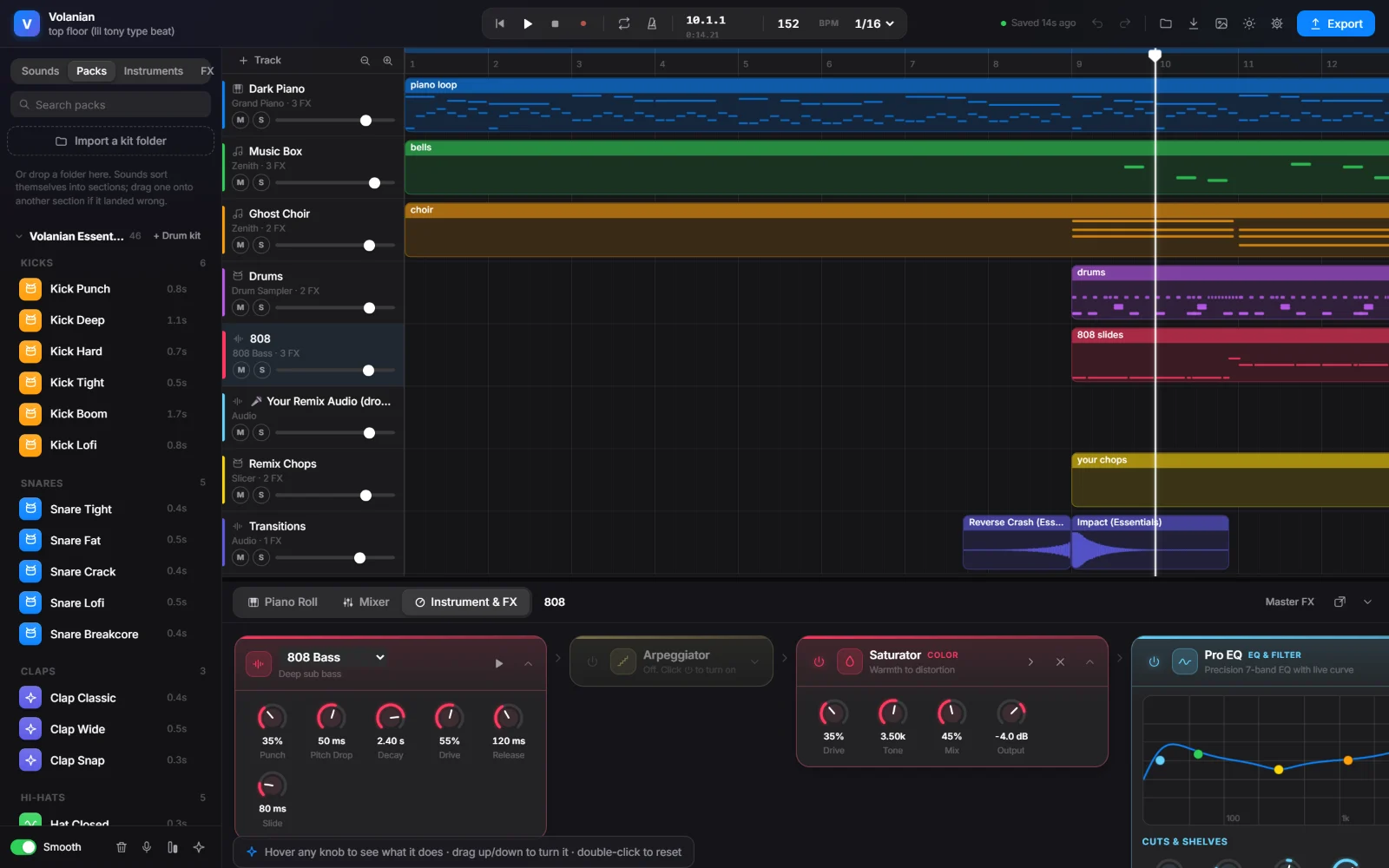Move Saturator right with its arrow icon
The image size is (1389, 868).
(1030, 661)
